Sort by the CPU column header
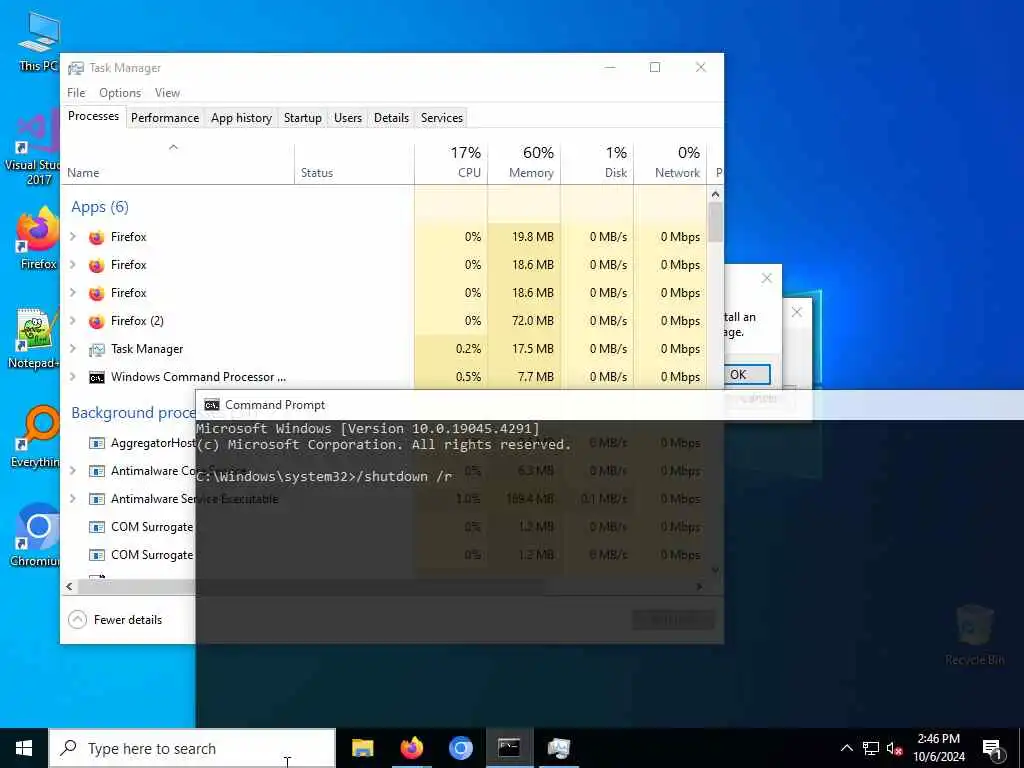This screenshot has height=768, width=1024. (451, 163)
